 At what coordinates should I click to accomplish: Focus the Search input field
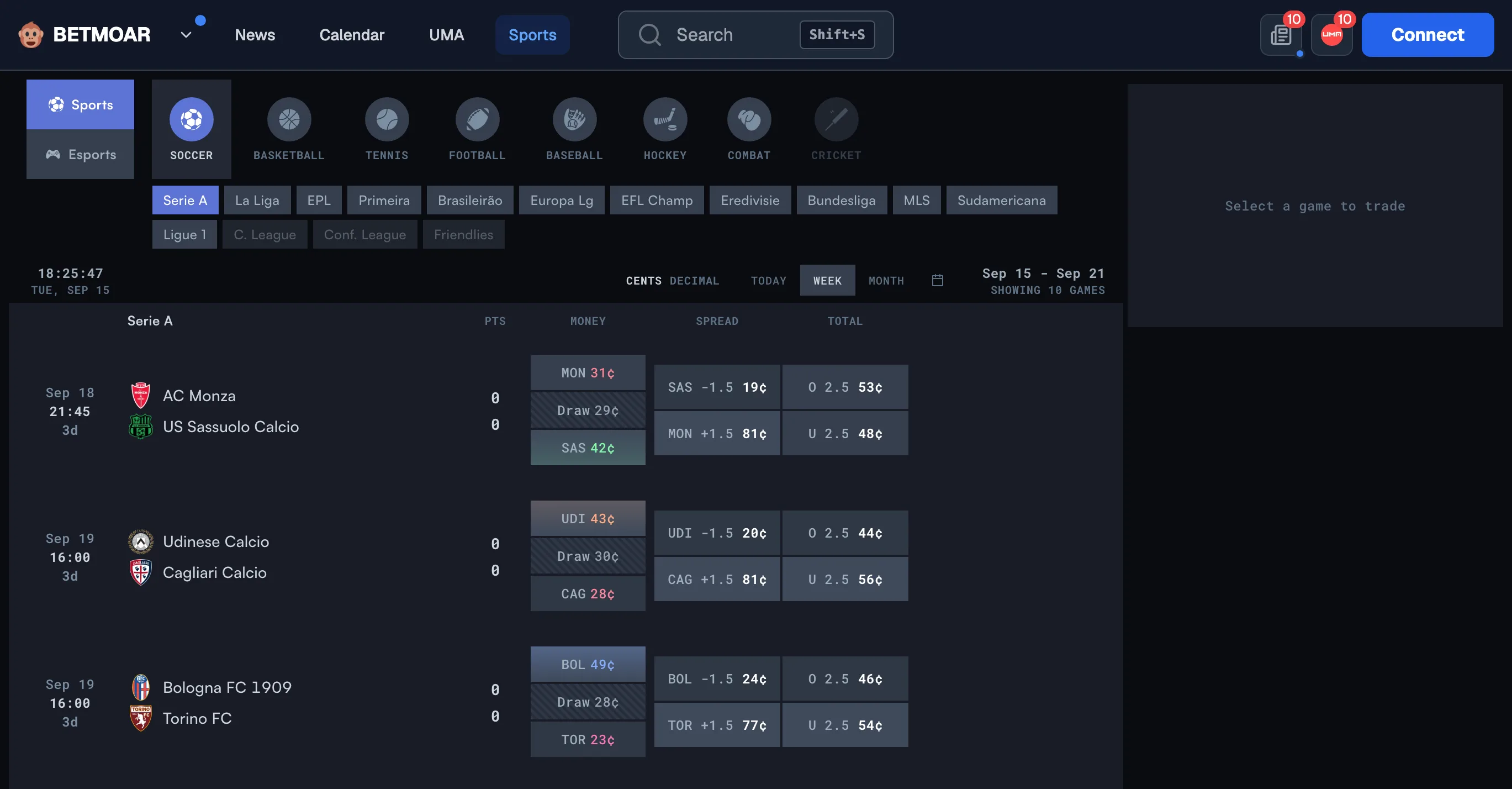pos(755,35)
